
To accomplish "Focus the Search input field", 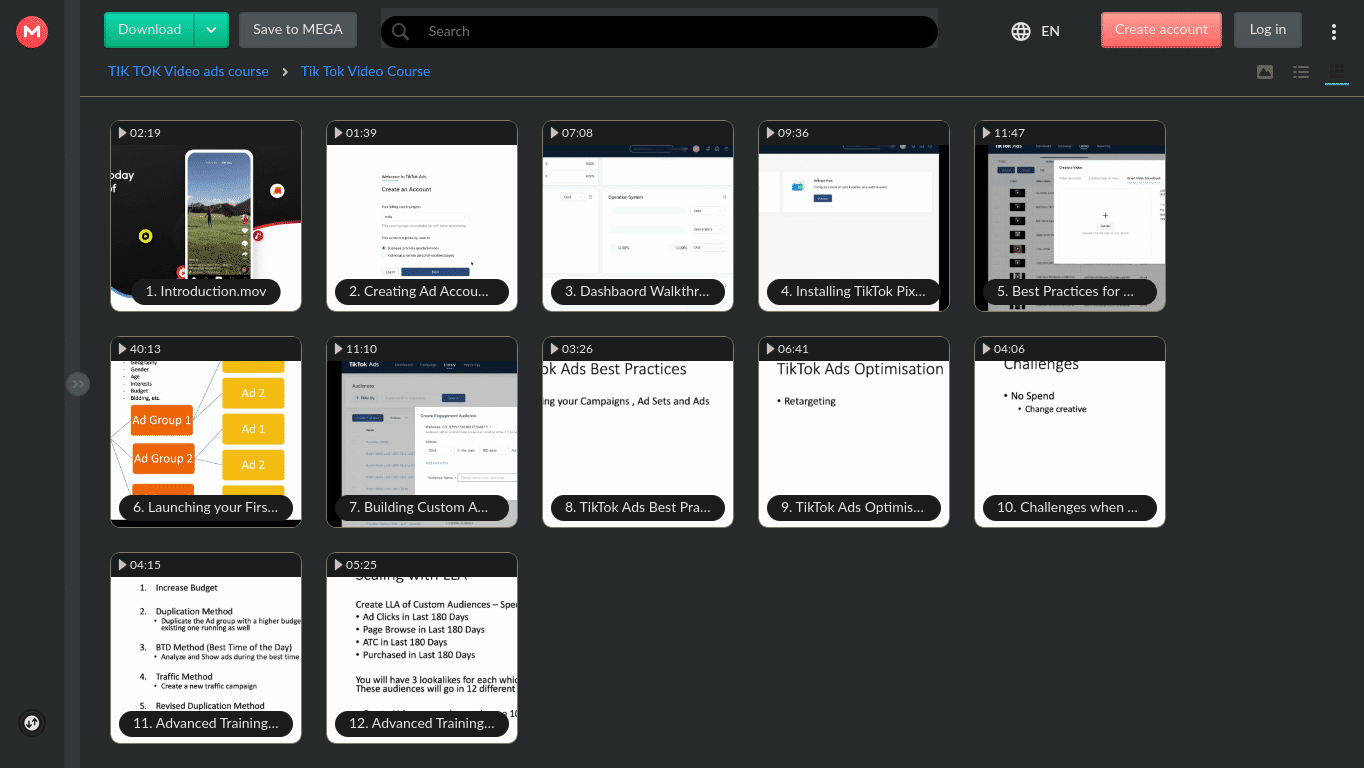I will 659,31.
